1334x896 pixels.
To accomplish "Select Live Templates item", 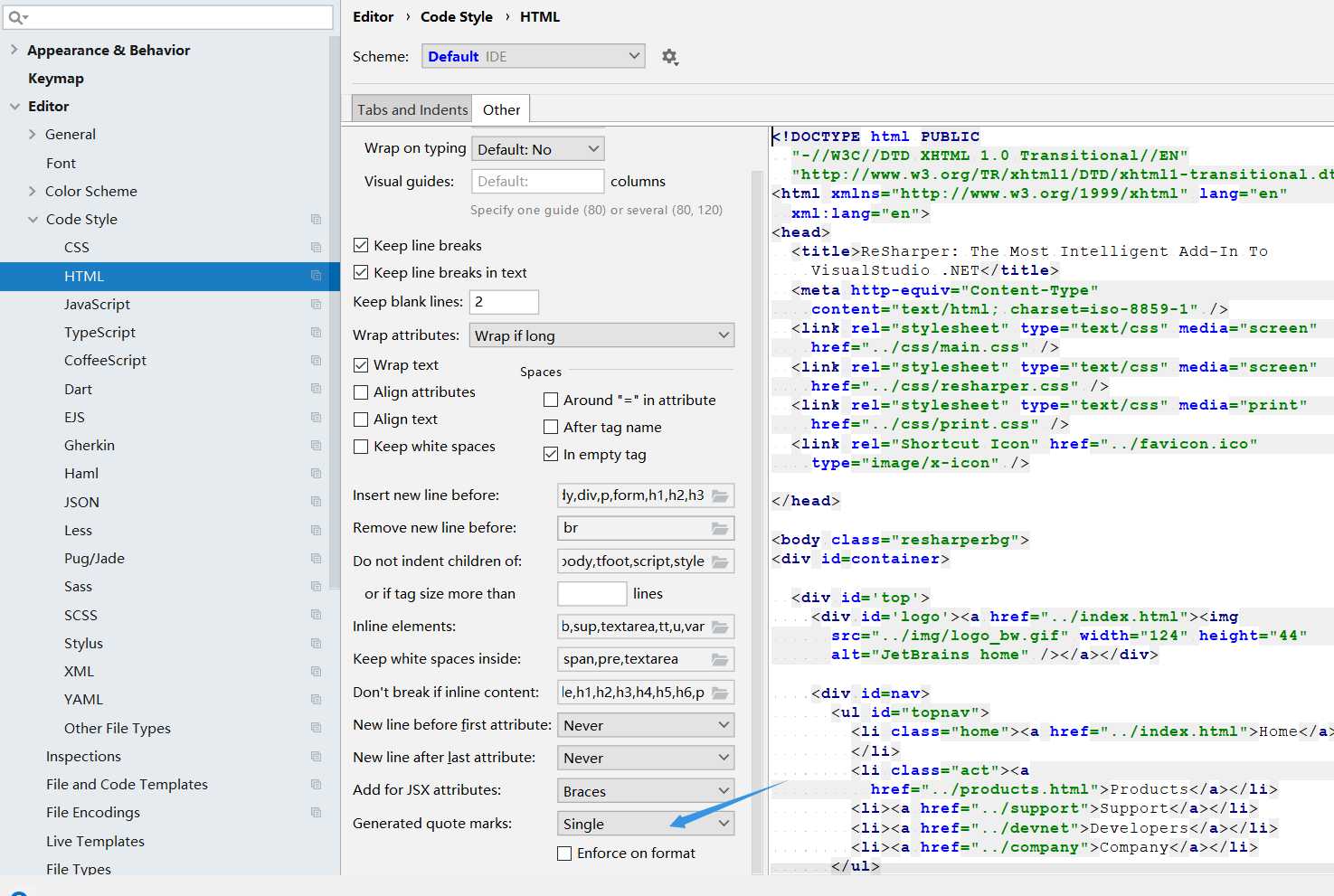I will coord(95,841).
